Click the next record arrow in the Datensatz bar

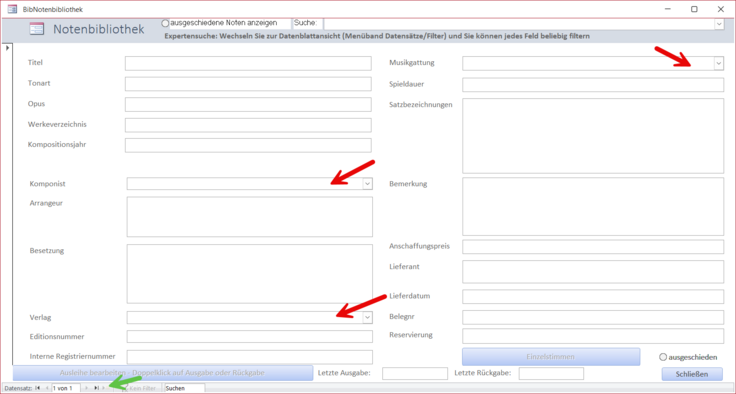(x=86, y=388)
